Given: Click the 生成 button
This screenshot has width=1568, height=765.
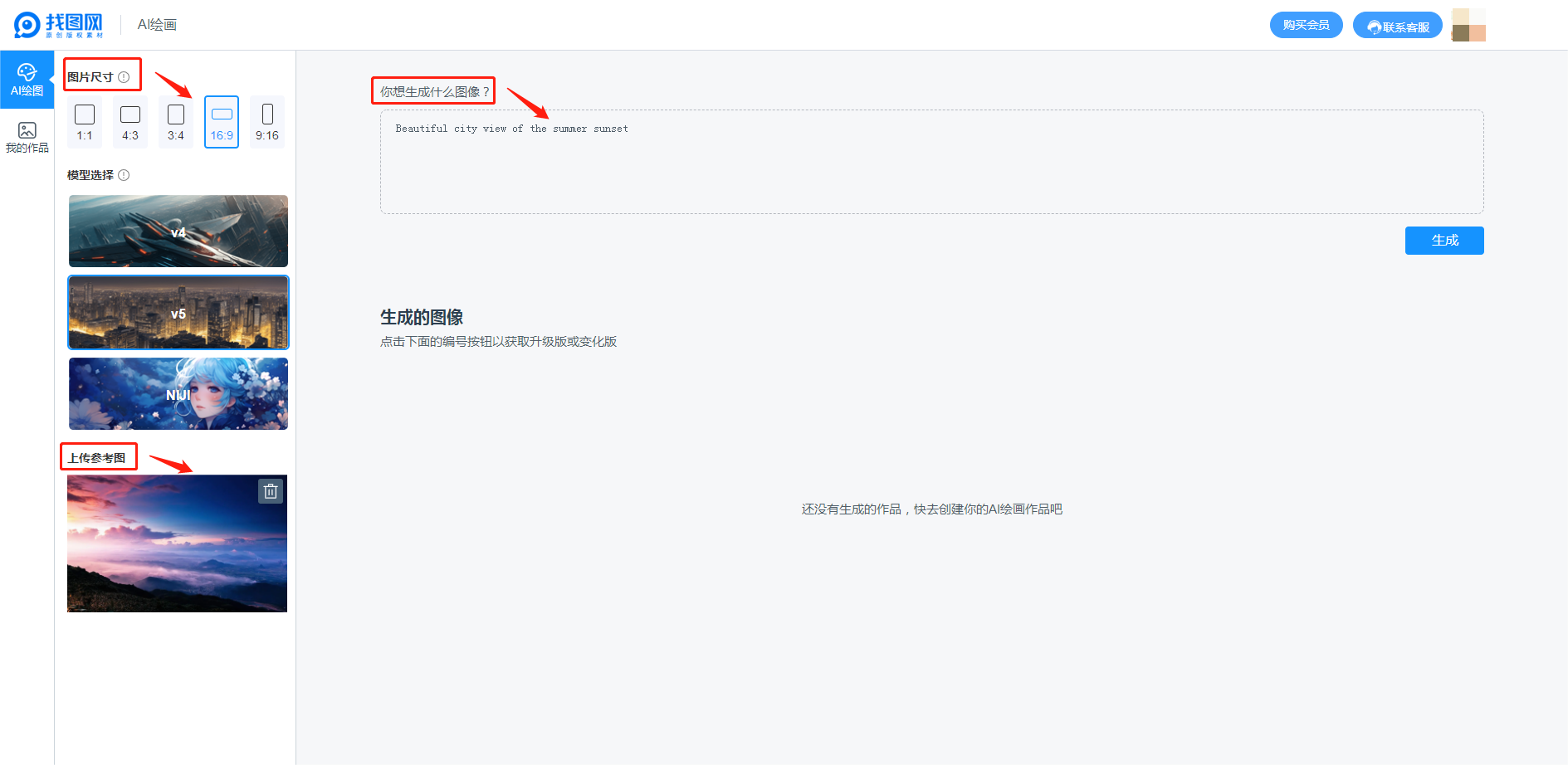Looking at the screenshot, I should point(1444,241).
